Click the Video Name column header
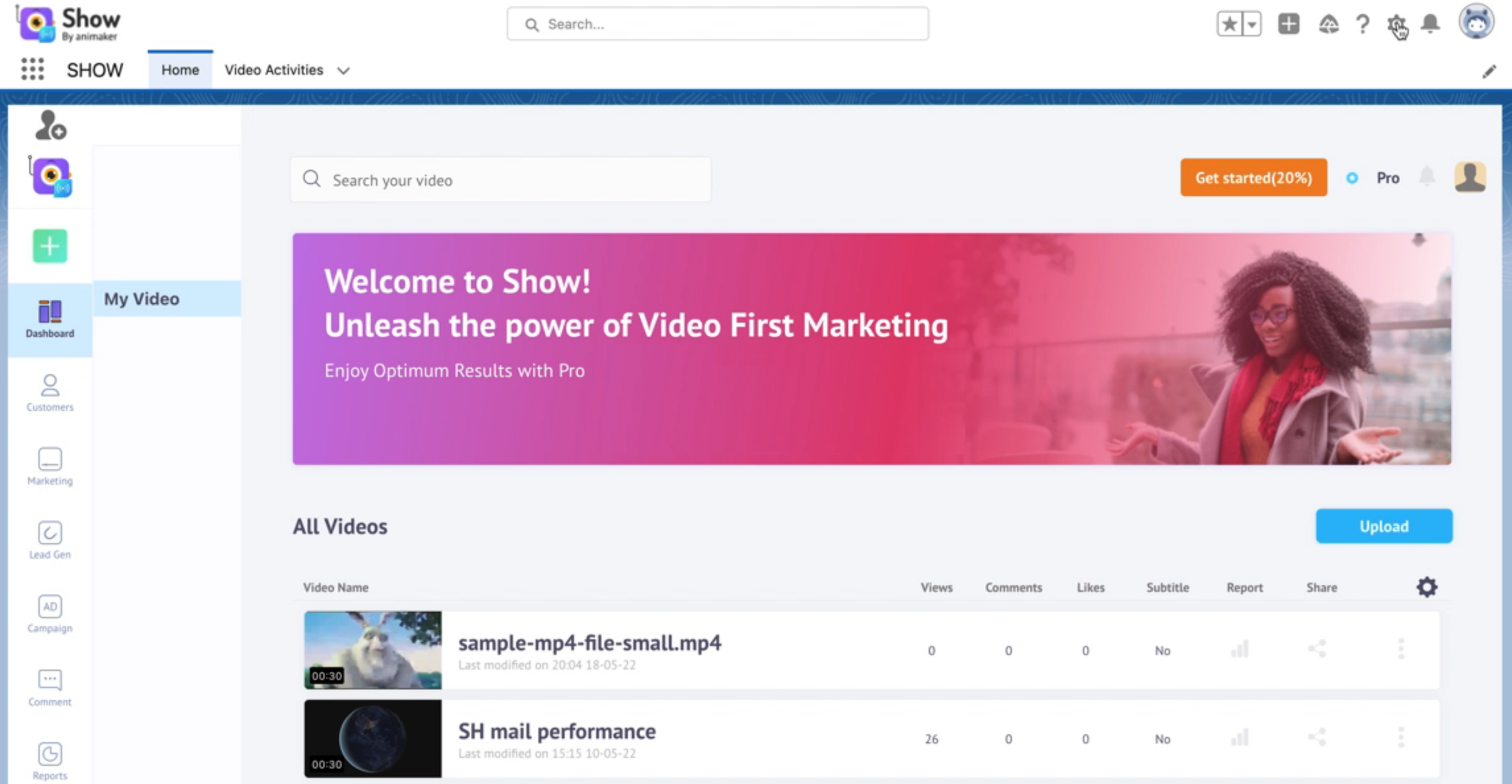Screen dimensions: 1512x784 (x=336, y=588)
